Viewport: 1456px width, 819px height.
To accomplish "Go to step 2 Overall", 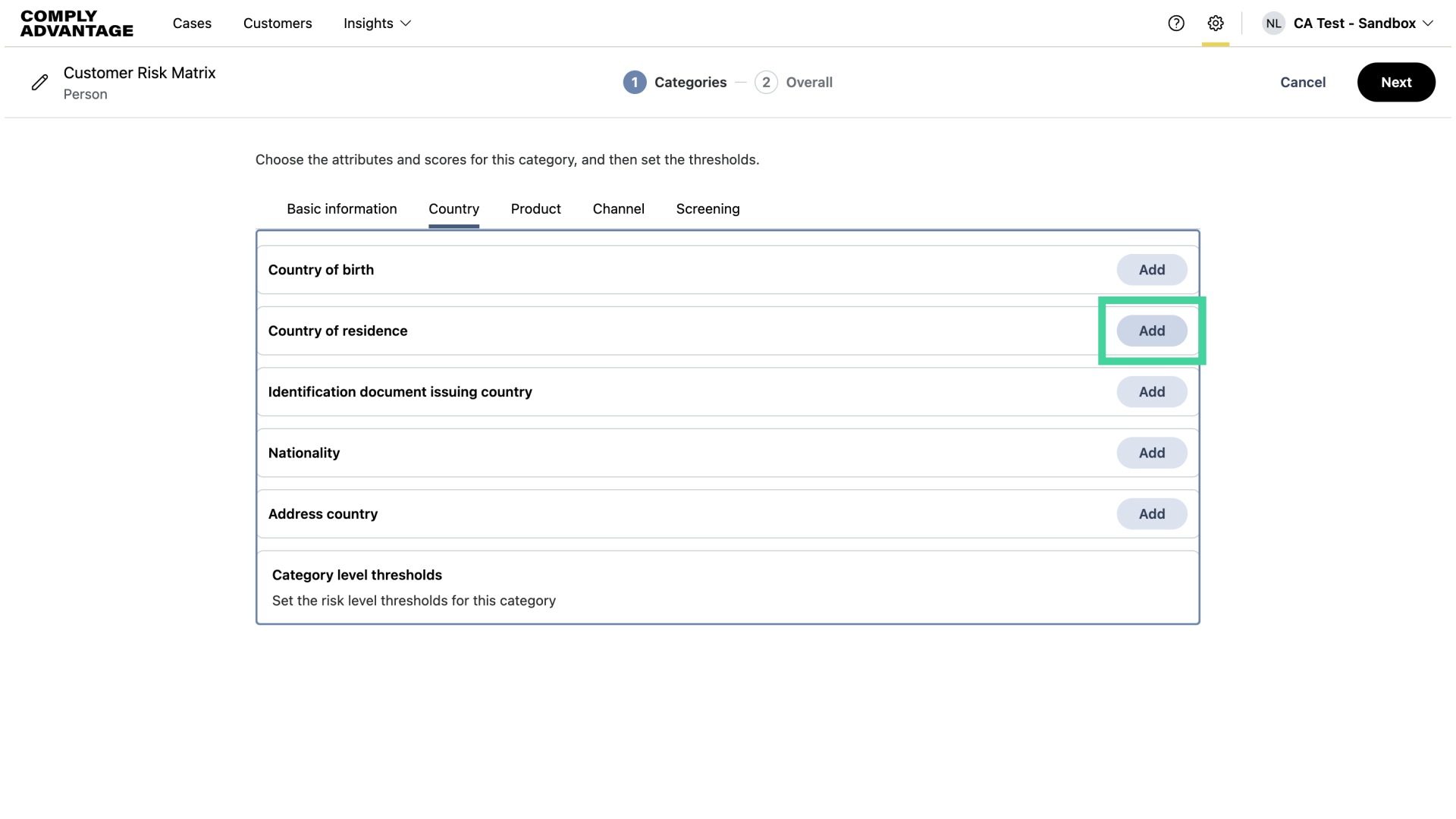I will coord(793,82).
